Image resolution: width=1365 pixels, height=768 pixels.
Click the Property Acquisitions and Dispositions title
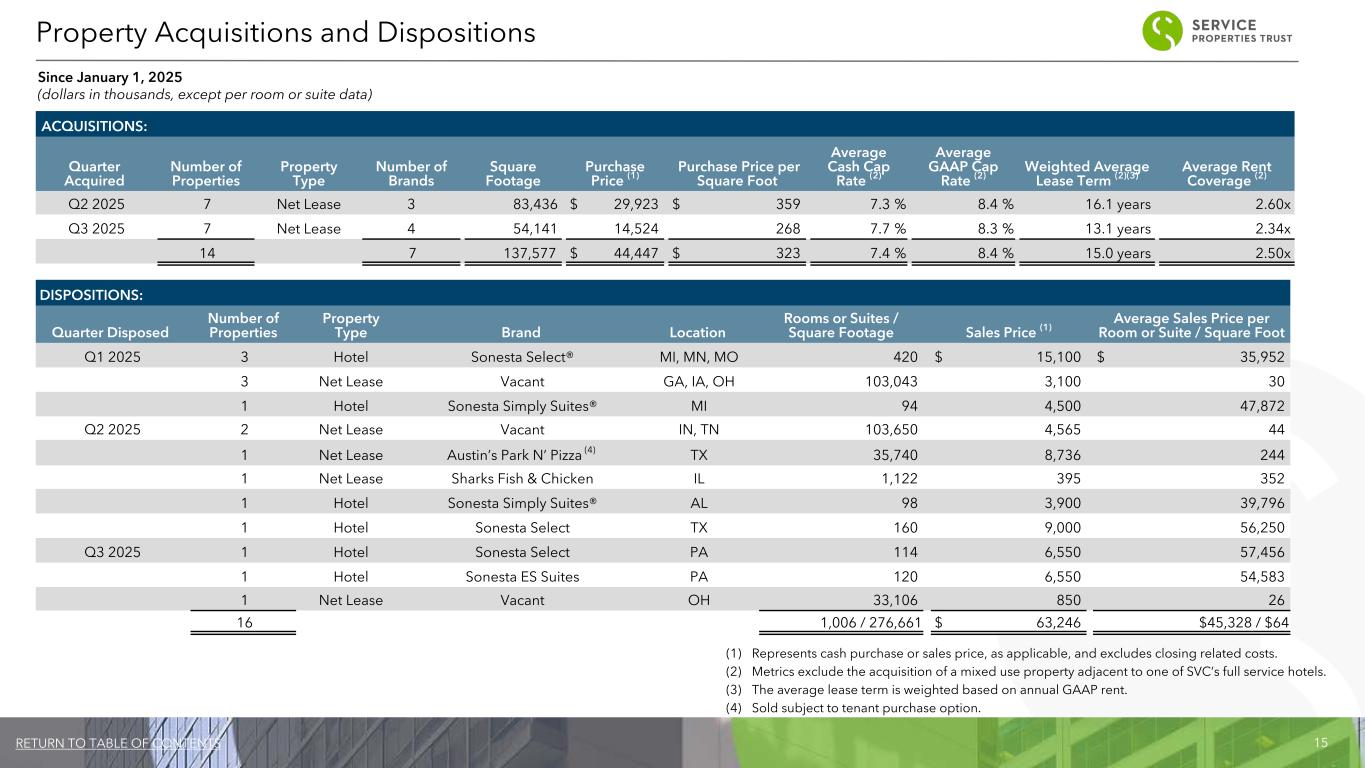pyautogui.click(x=286, y=33)
